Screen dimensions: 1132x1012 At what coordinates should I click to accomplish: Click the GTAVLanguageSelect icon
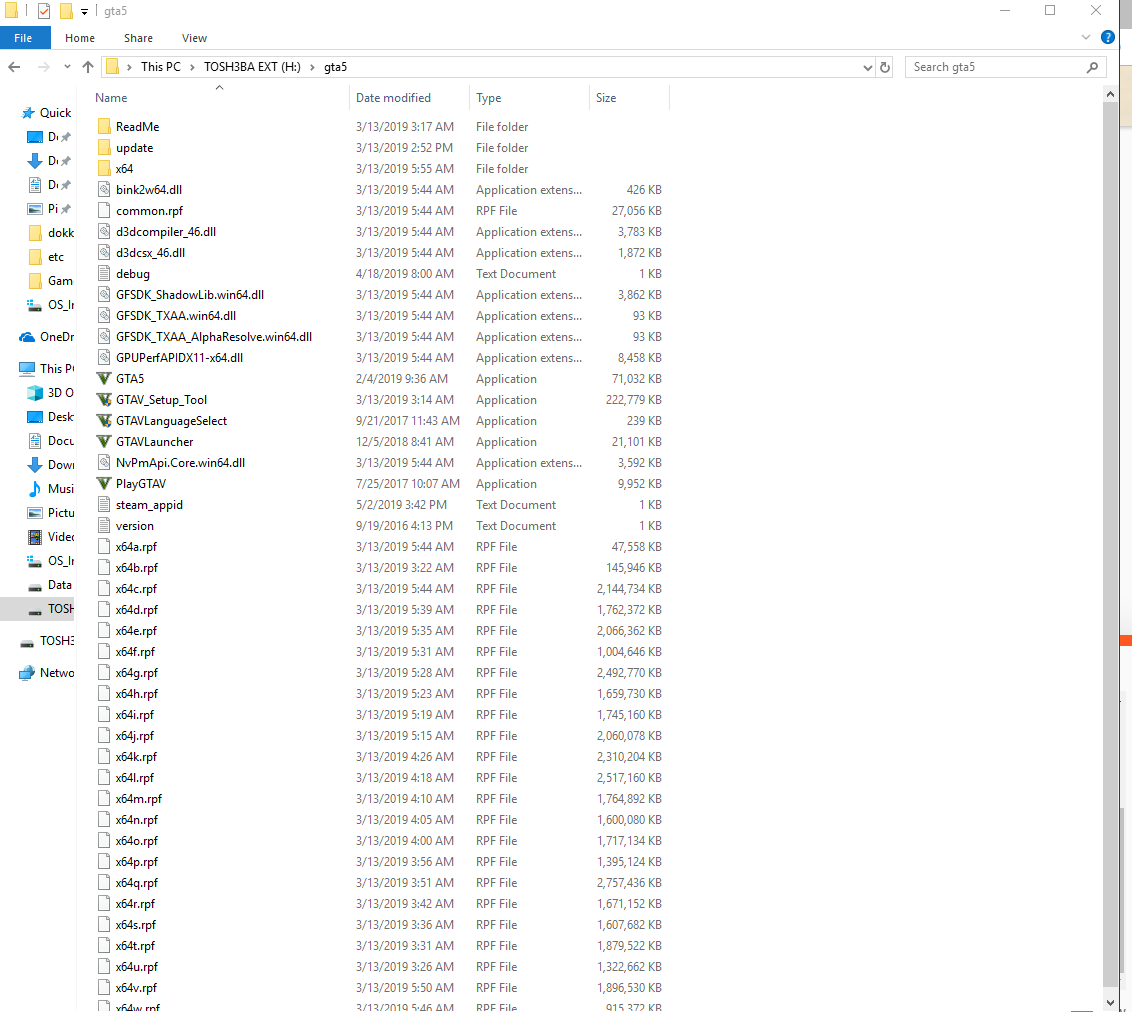click(104, 421)
